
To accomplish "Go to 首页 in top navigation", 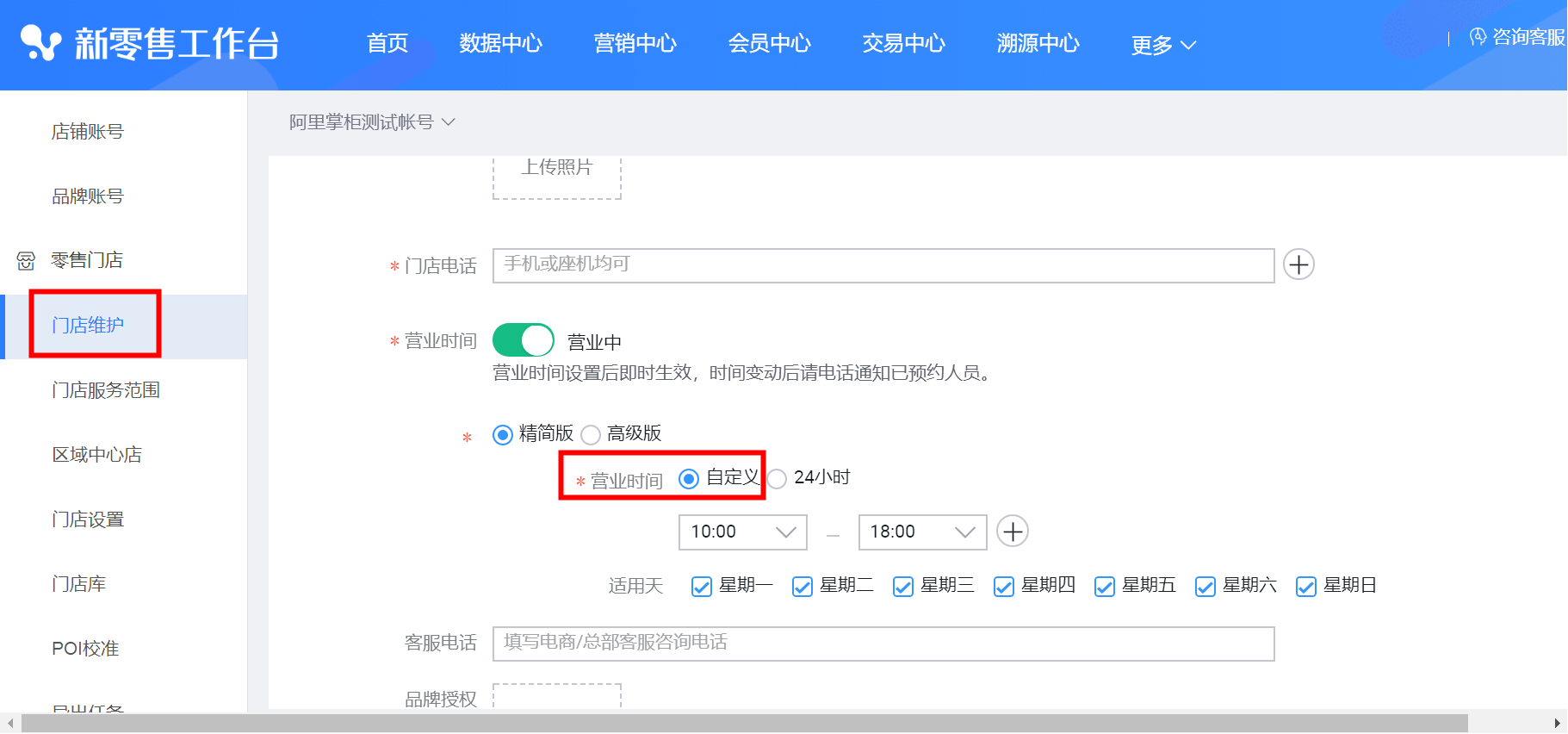I will tap(387, 43).
